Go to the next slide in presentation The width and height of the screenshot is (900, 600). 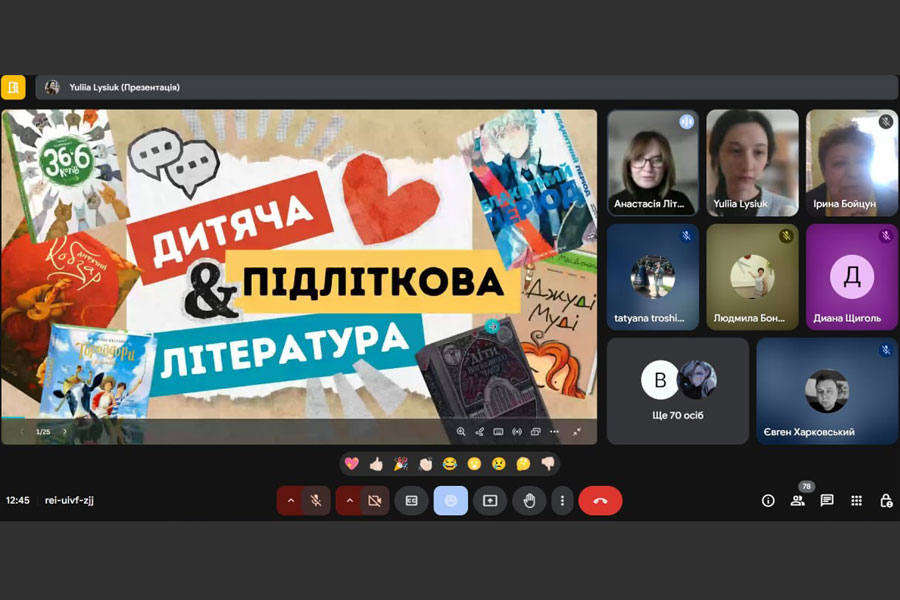click(65, 432)
